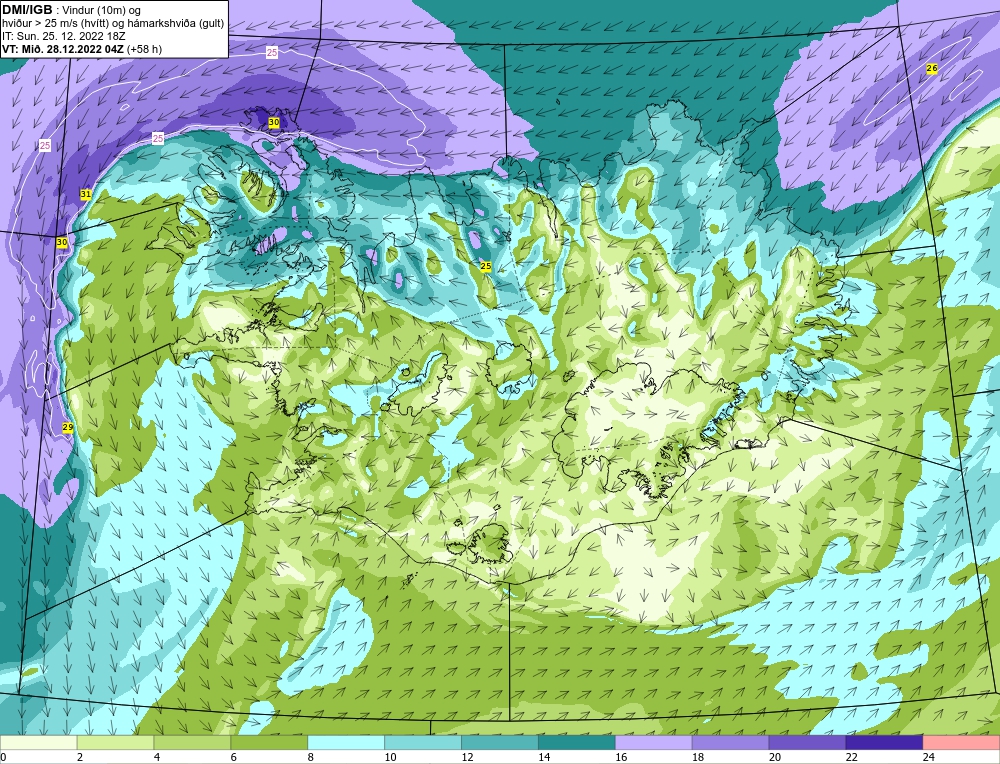1000x764 pixels.
Task: Pick the 16–18 light lavender legend swatch
Action: [x=654, y=742]
